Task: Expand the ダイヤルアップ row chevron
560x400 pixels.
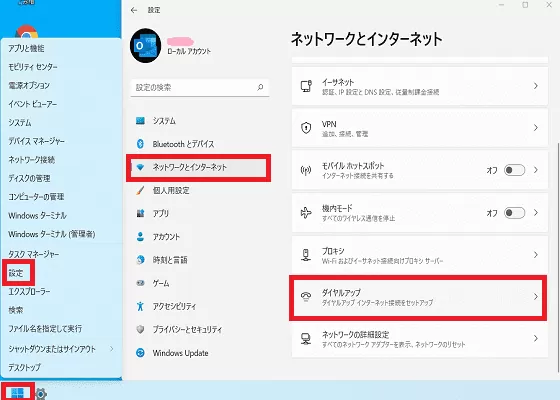Action: coord(536,296)
